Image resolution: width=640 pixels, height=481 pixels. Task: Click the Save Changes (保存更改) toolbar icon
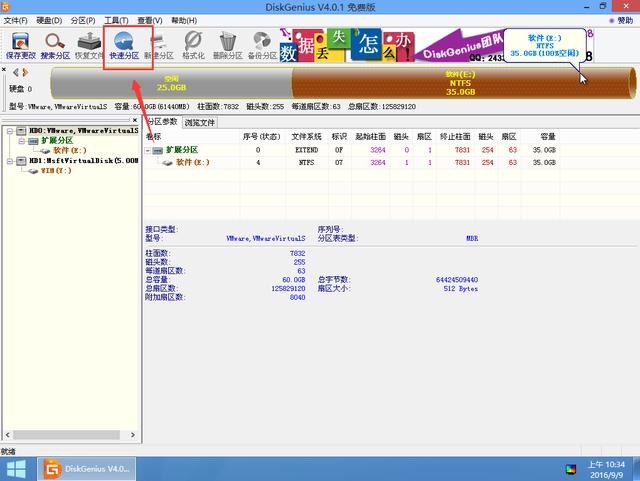pyautogui.click(x=20, y=46)
